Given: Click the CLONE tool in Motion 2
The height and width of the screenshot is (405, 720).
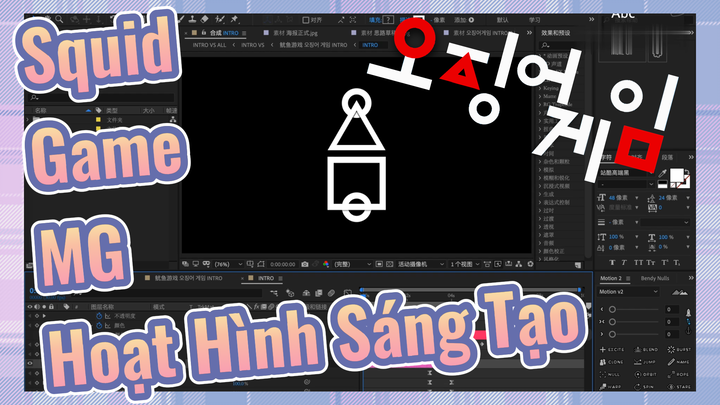Looking at the screenshot, I should 612,362.
